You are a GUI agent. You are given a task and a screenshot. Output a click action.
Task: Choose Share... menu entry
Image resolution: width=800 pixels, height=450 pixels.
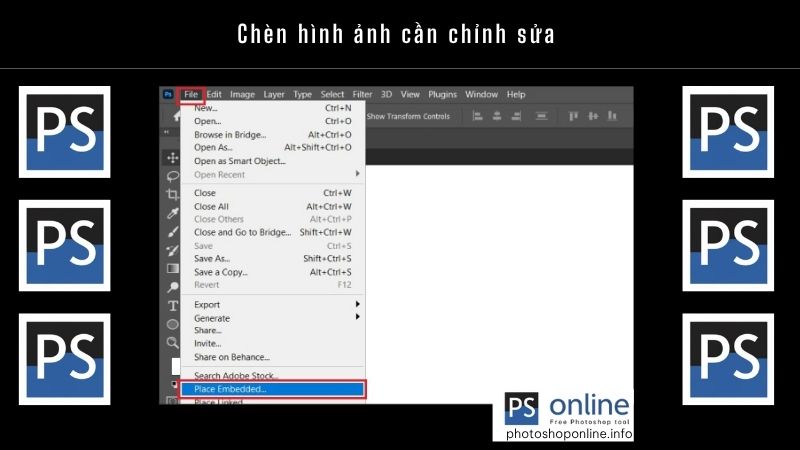pyautogui.click(x=273, y=331)
